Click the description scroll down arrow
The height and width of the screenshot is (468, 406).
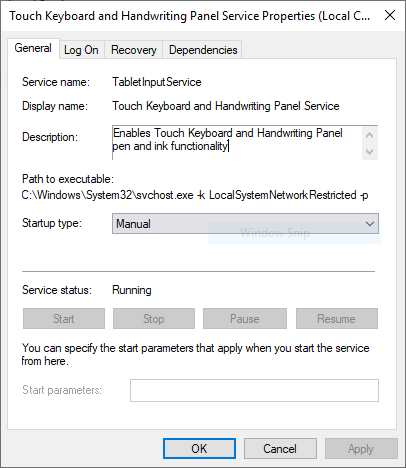[369, 152]
